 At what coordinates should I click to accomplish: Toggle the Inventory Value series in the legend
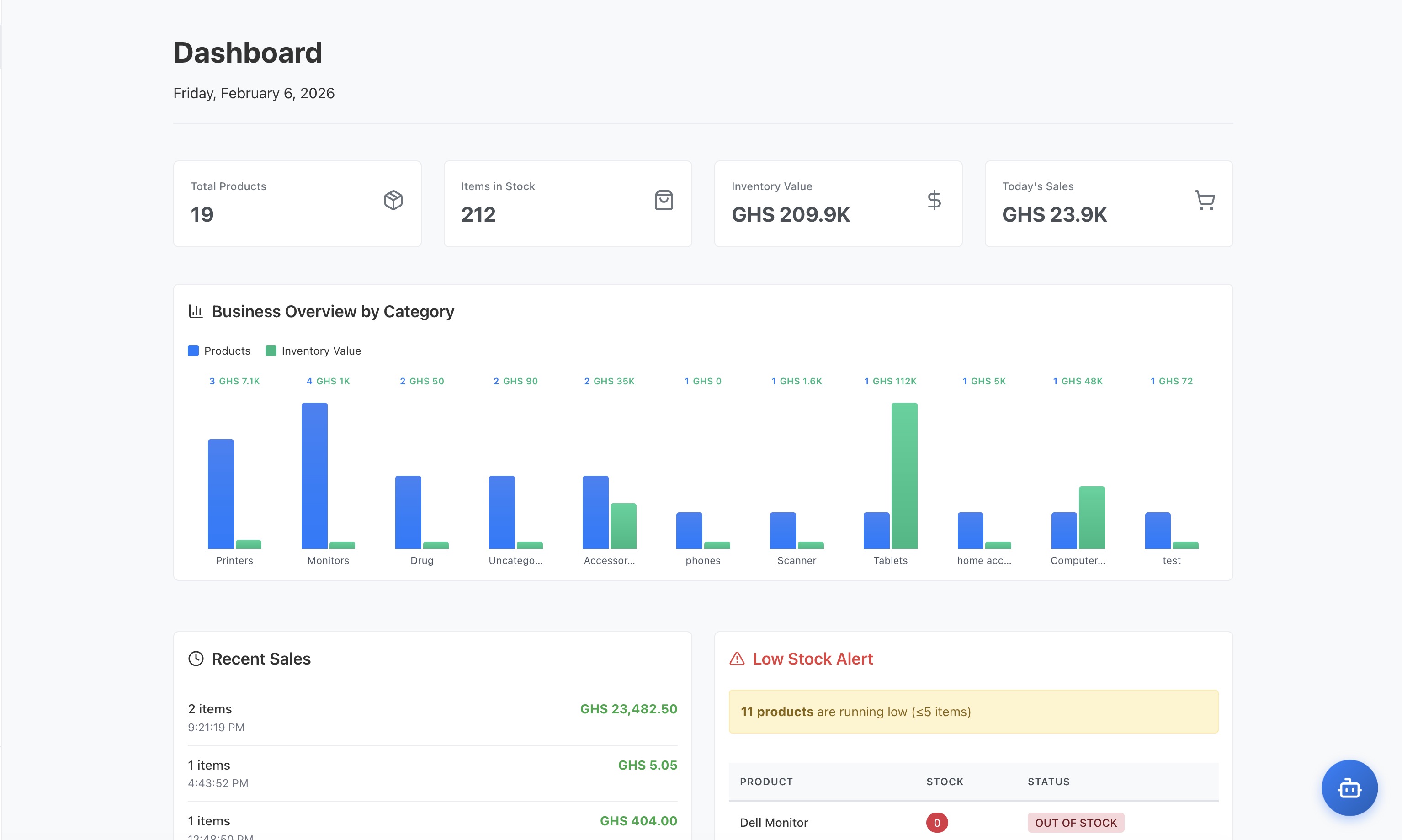[313, 351]
